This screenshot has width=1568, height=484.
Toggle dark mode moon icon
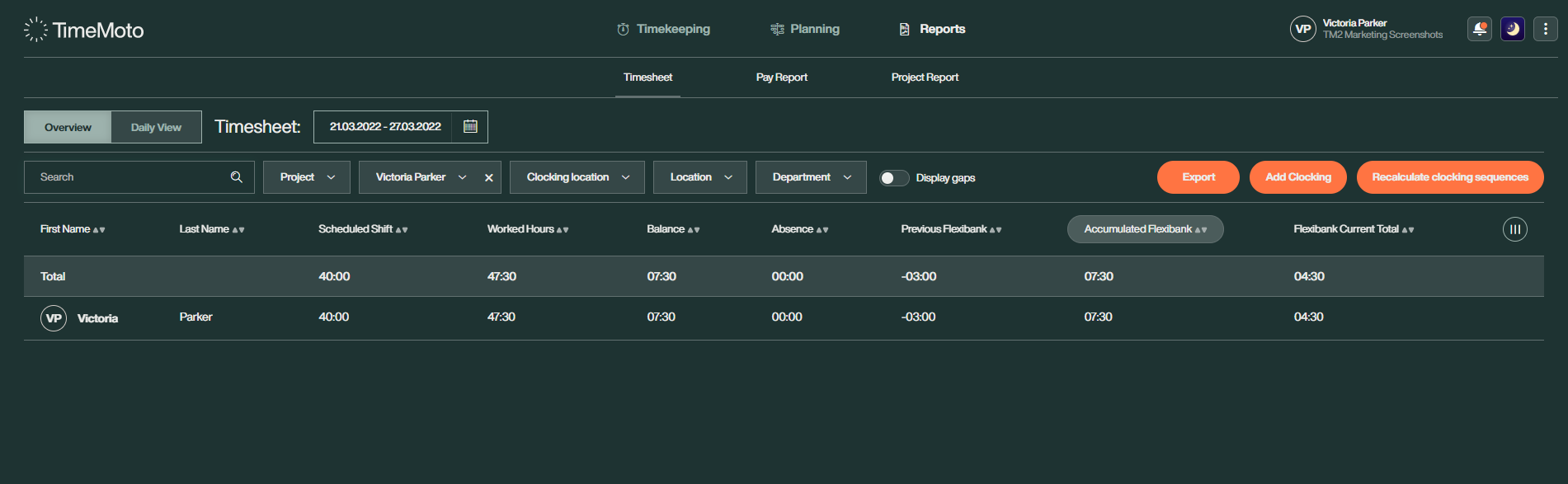pyautogui.click(x=1513, y=29)
